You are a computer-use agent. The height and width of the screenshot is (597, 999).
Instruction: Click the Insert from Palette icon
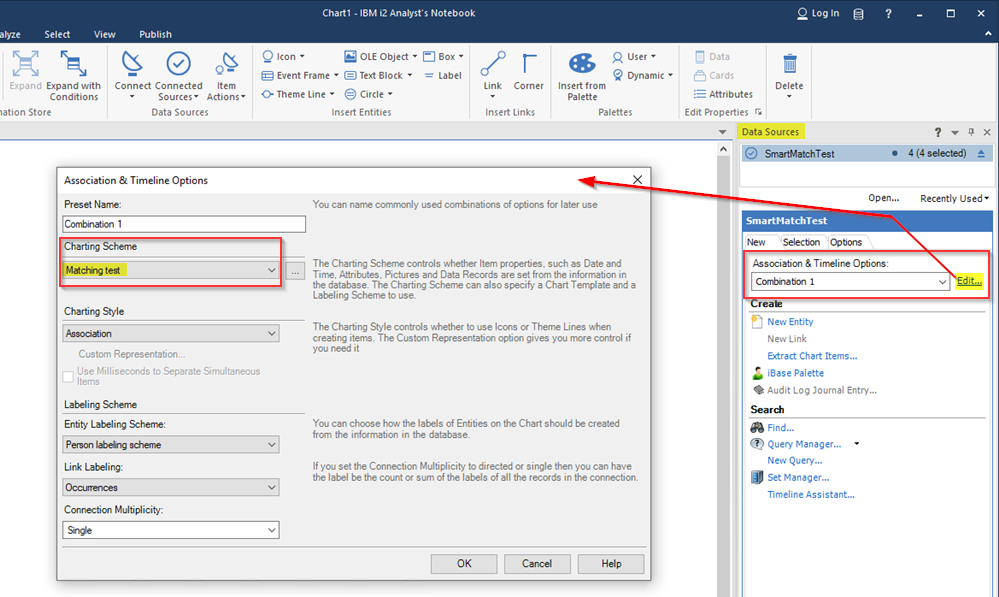[581, 68]
